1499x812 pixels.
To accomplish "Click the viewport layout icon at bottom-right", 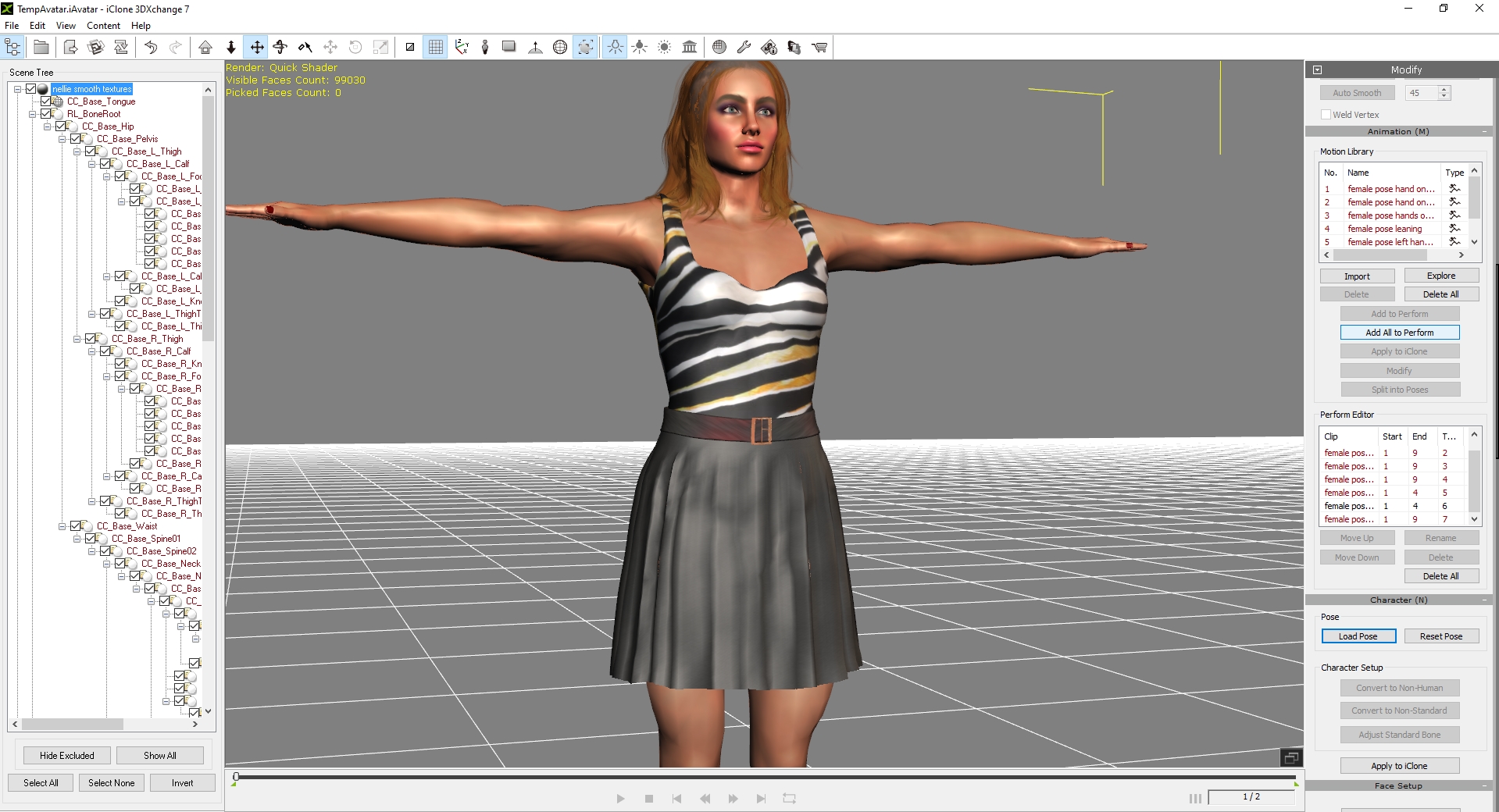I will 1290,757.
